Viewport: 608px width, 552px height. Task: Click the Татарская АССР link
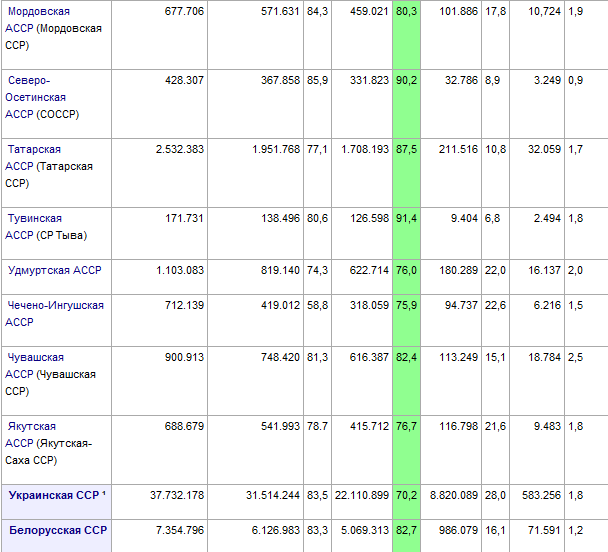[x=37, y=149]
